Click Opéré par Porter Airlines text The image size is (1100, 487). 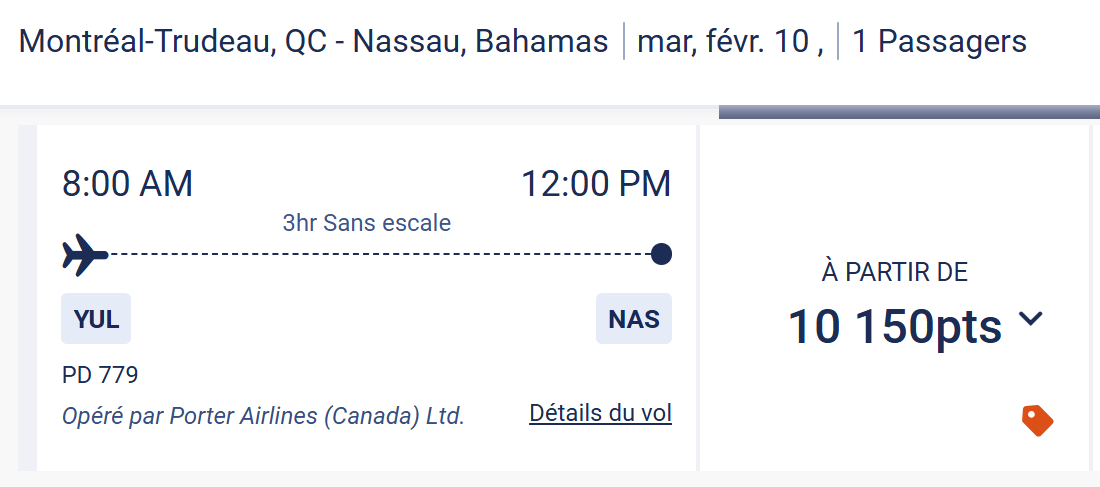click(263, 415)
